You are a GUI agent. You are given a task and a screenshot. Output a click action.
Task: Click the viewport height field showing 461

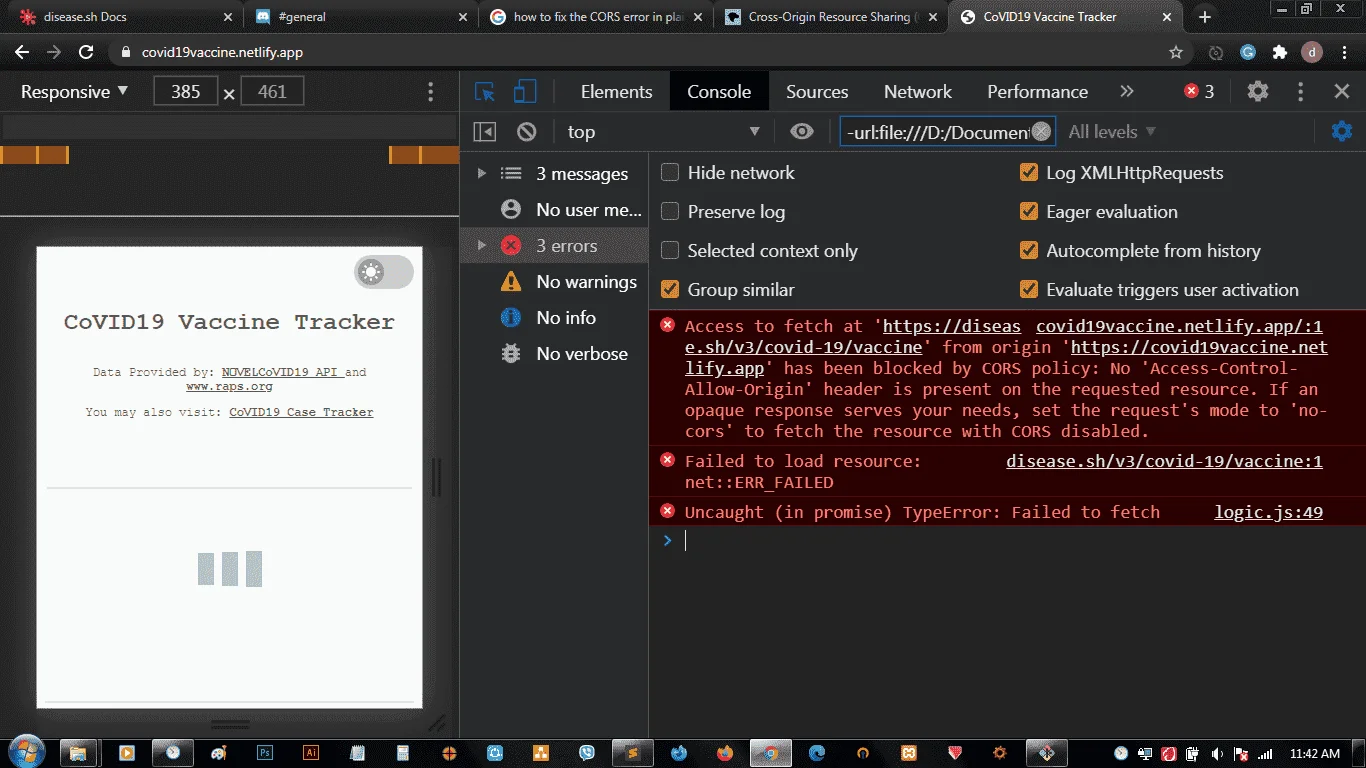pyautogui.click(x=272, y=92)
